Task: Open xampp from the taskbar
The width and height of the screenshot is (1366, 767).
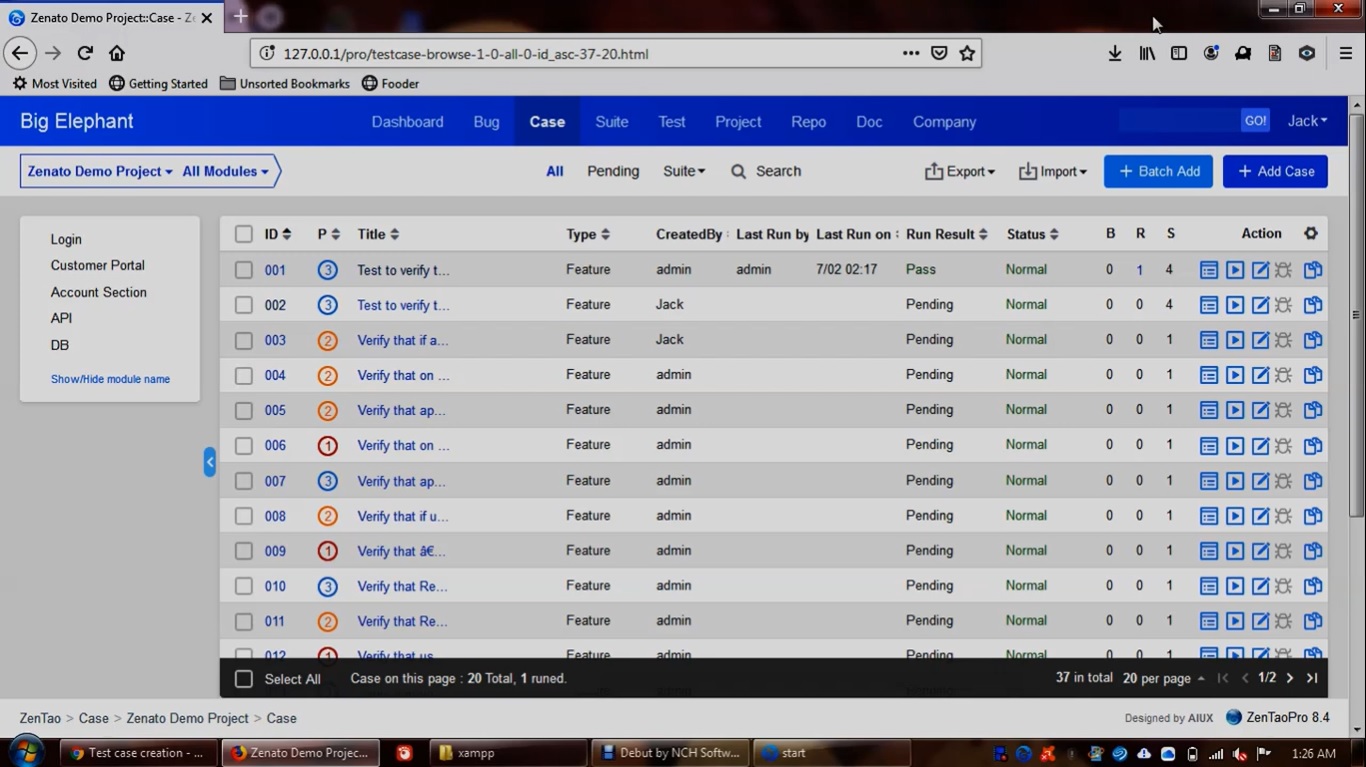Action: point(508,753)
